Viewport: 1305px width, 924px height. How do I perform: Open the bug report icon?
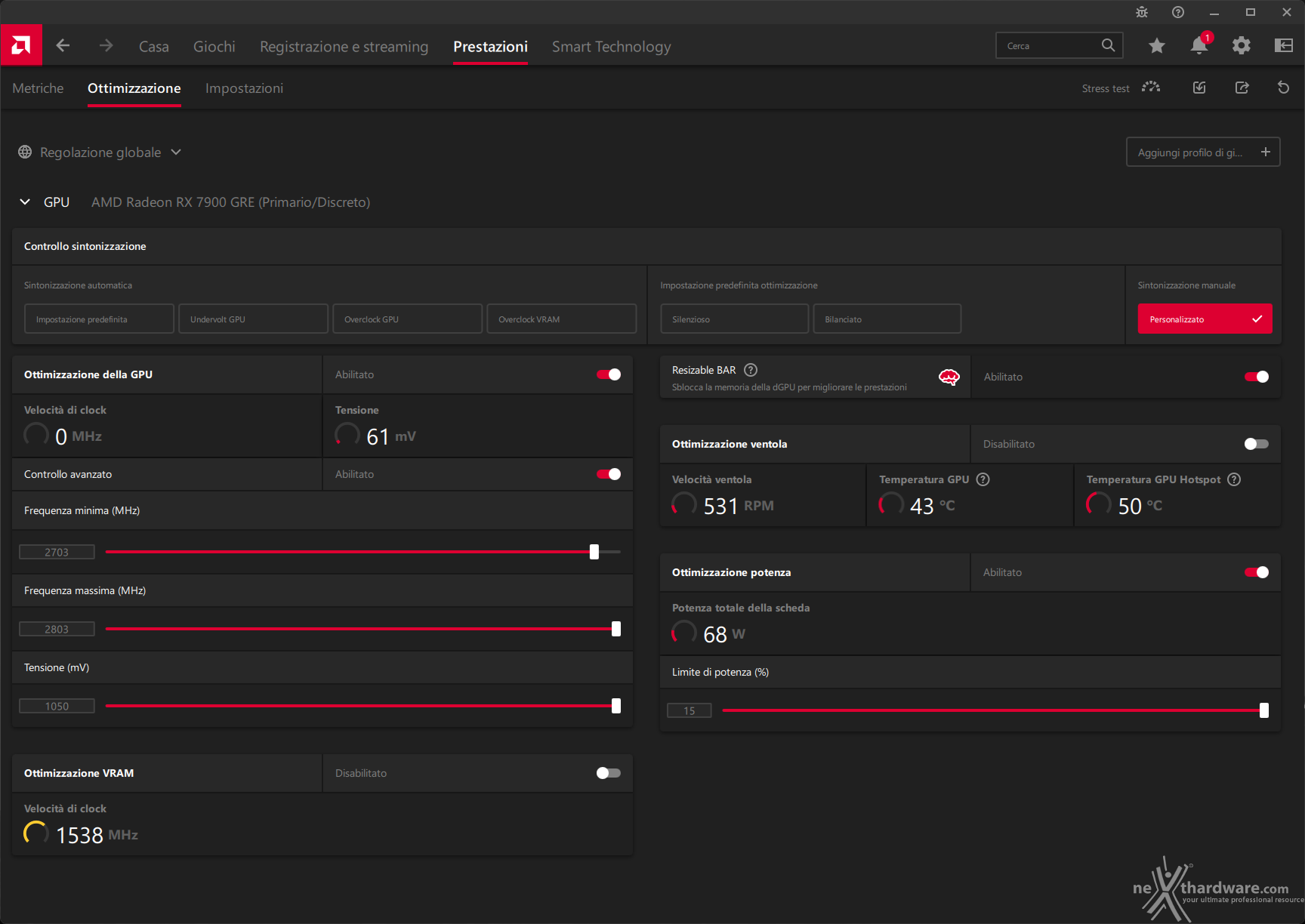click(x=1142, y=12)
